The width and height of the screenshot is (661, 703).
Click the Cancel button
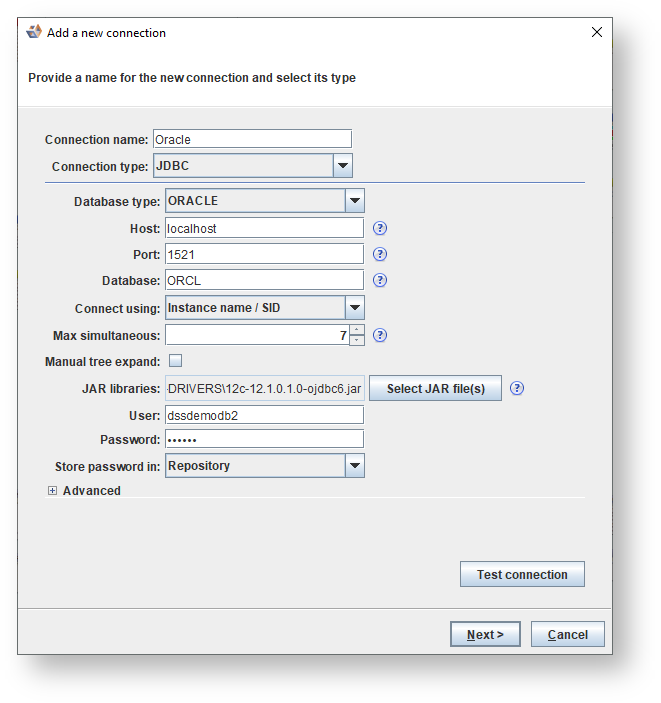(567, 634)
